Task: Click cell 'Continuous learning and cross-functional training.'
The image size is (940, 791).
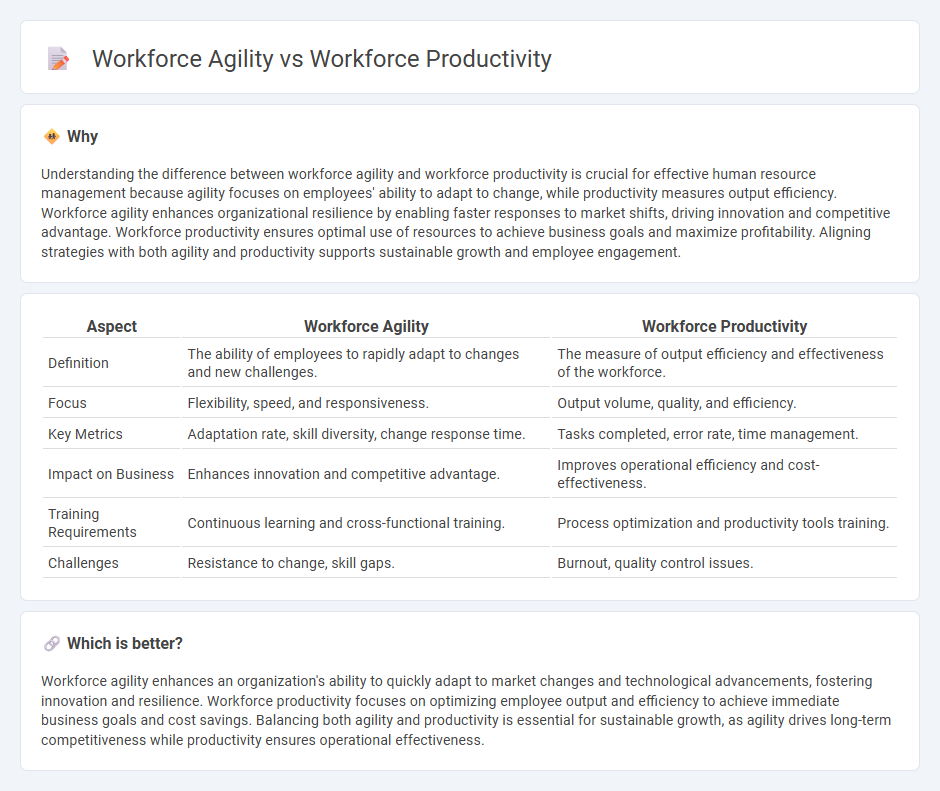Action: [366, 523]
